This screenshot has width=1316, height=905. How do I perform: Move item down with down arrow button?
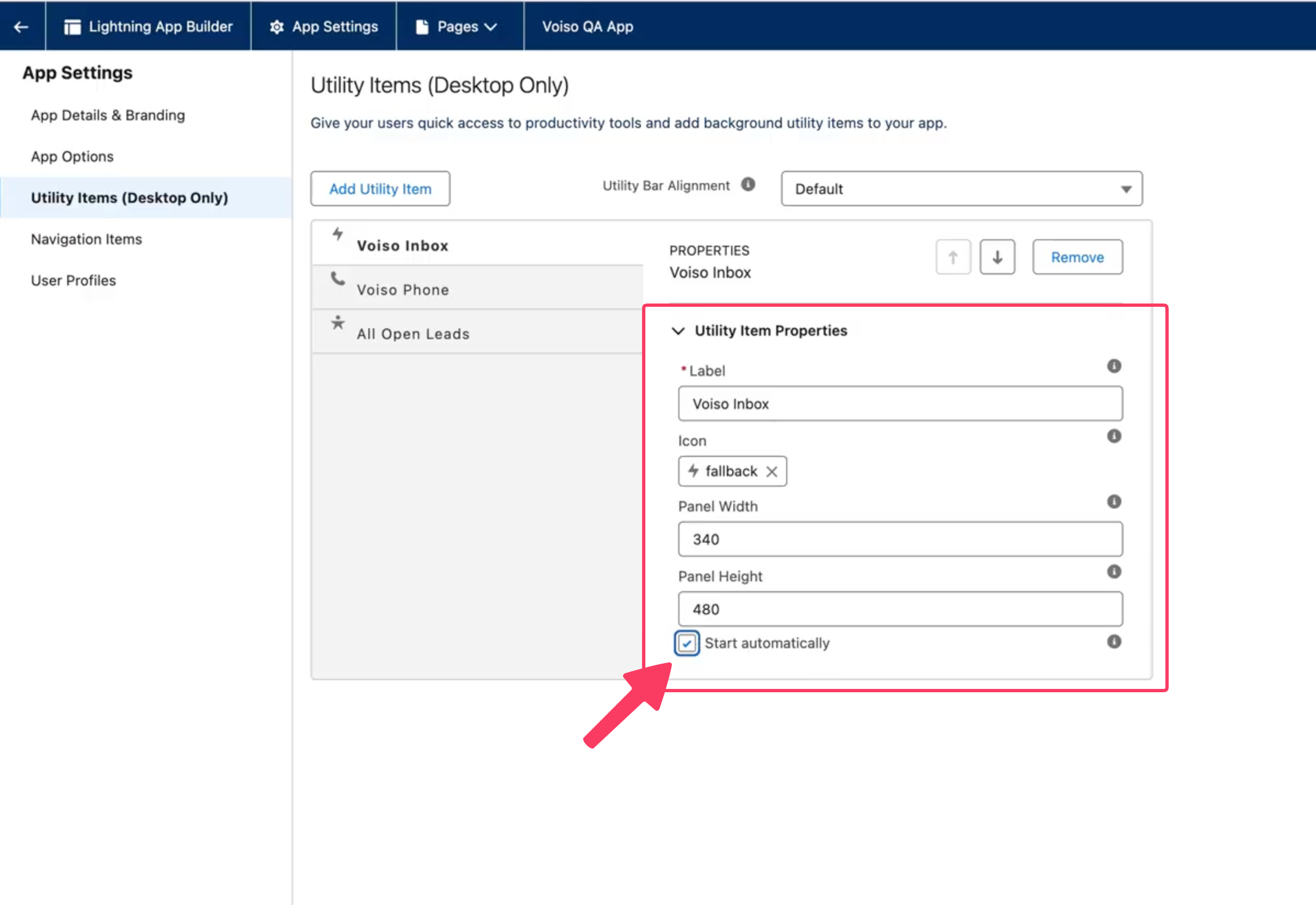pyautogui.click(x=998, y=257)
